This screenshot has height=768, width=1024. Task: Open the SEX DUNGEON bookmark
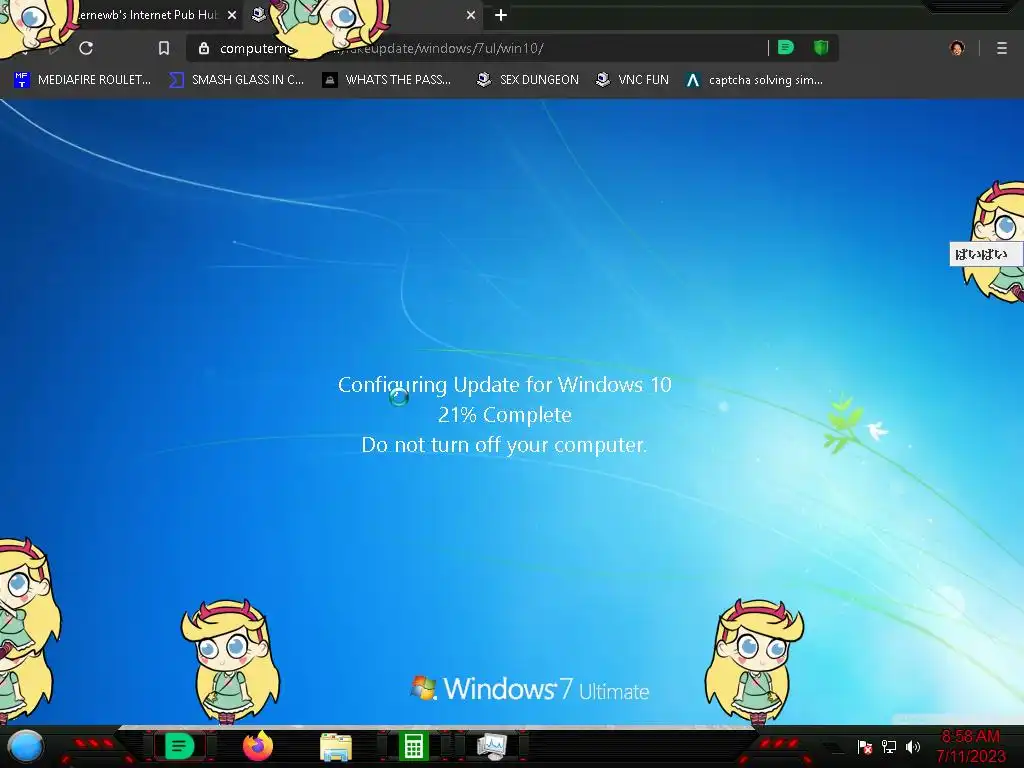click(528, 80)
